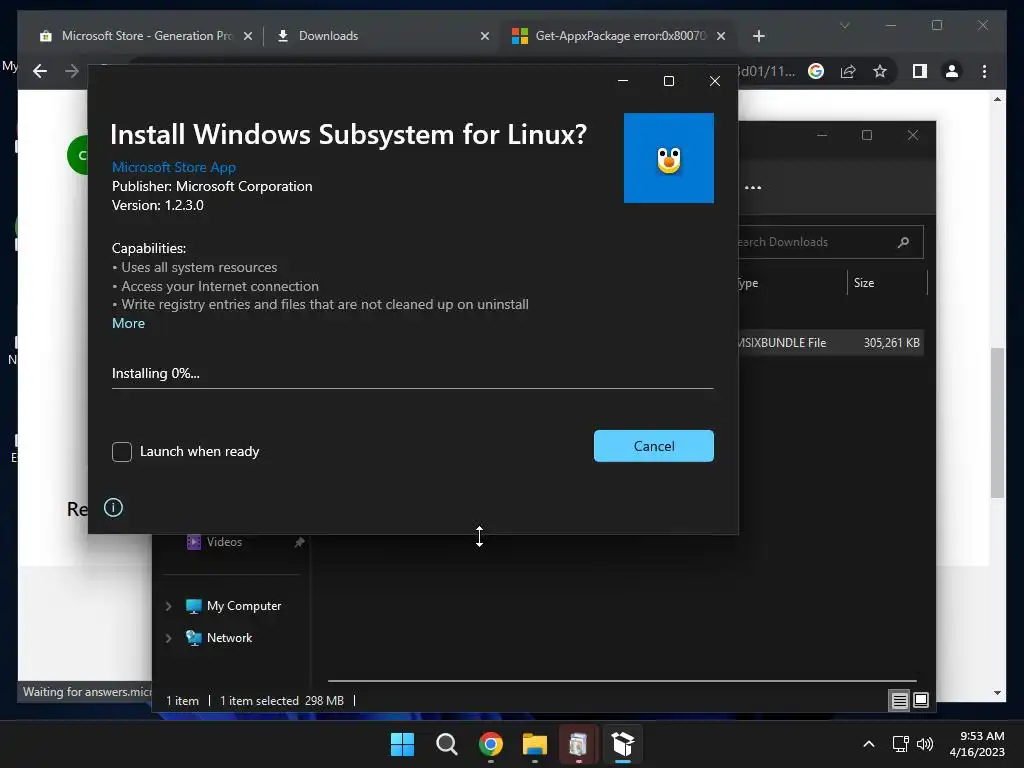Viewport: 1024px width, 768px height.
Task: Click the search magnifier in File Explorer
Action: click(903, 242)
